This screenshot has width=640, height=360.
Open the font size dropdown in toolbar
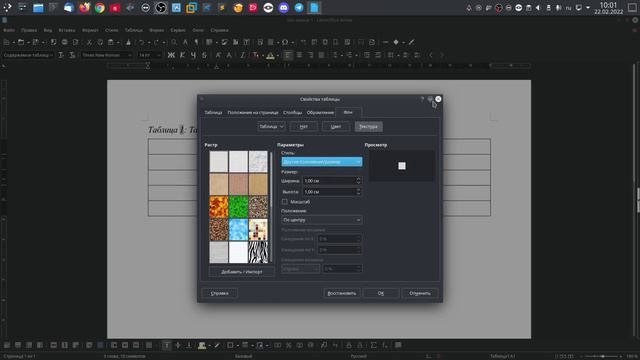tap(149, 55)
